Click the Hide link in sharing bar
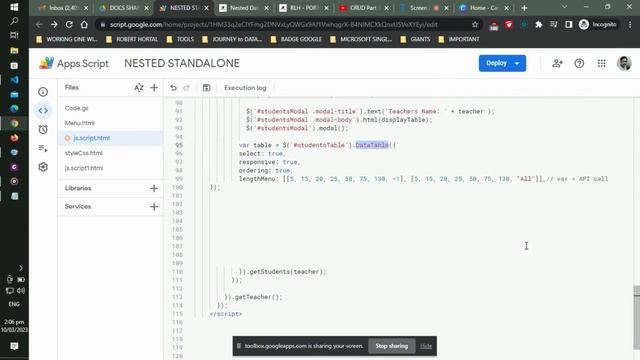Screen dimensions: 640x360 tap(426, 346)
